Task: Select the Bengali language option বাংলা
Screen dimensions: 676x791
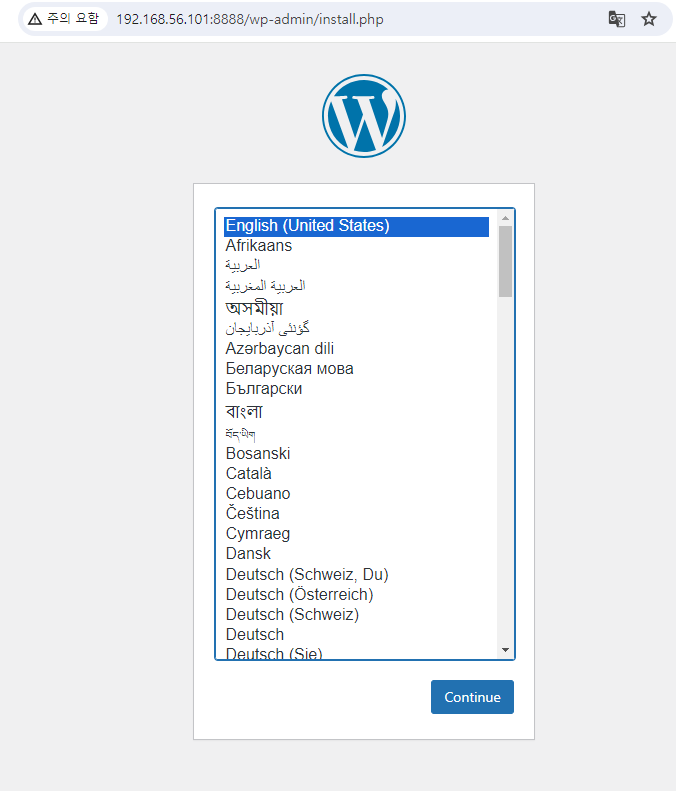Action: pyautogui.click(x=356, y=411)
